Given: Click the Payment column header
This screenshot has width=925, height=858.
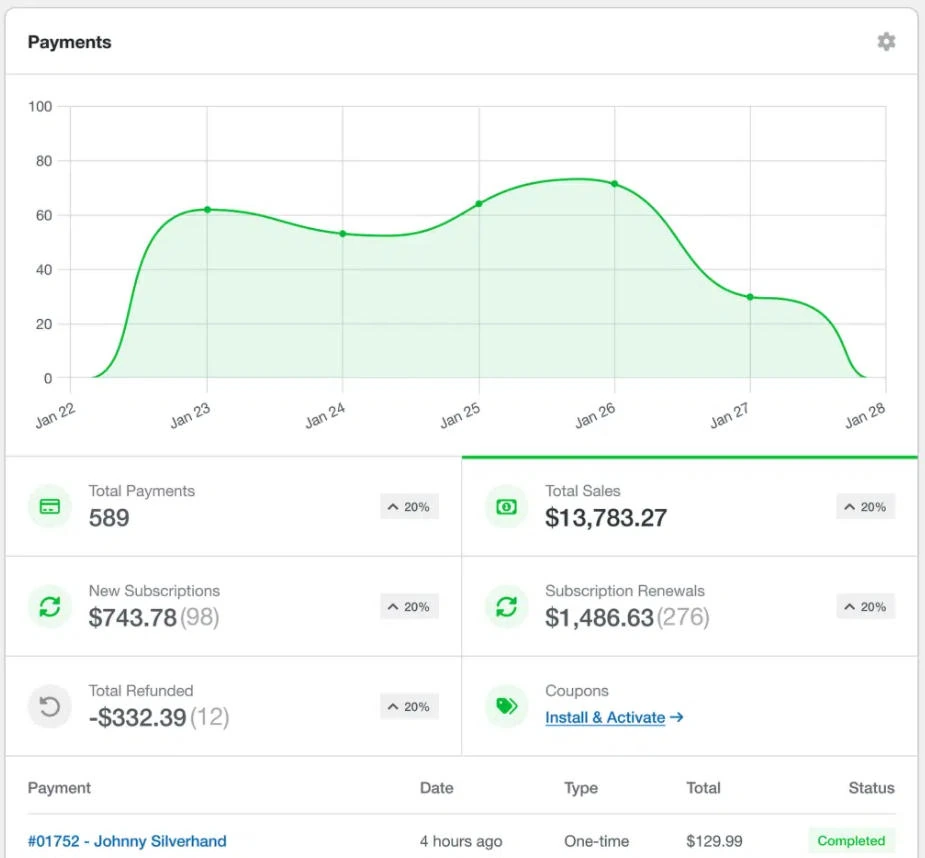Looking at the screenshot, I should coord(59,788).
